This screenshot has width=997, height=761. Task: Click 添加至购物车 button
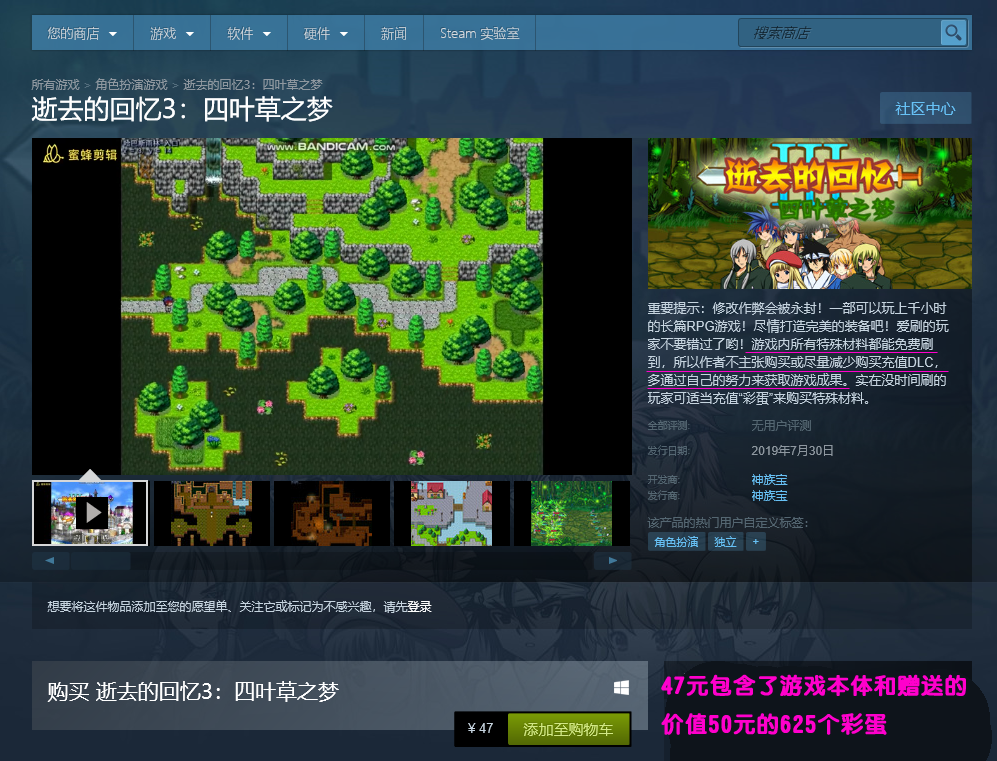(x=568, y=729)
